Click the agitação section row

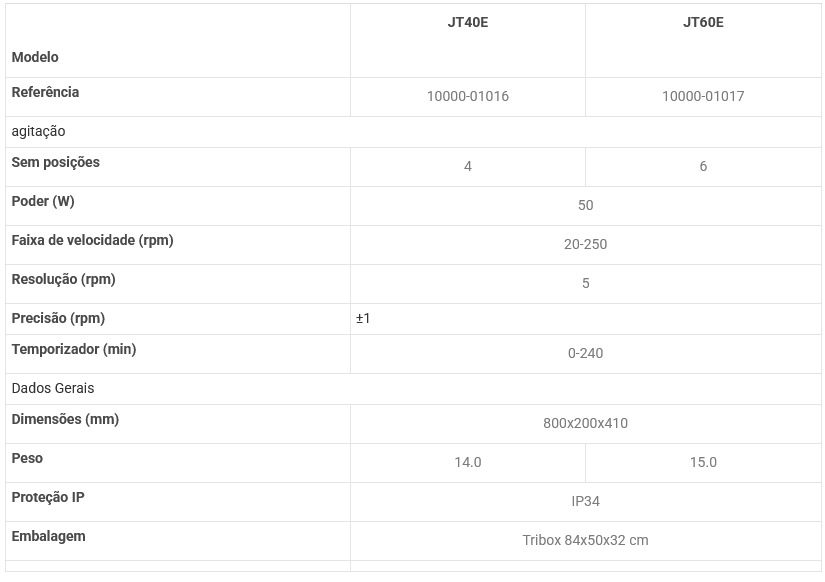pyautogui.click(x=38, y=131)
